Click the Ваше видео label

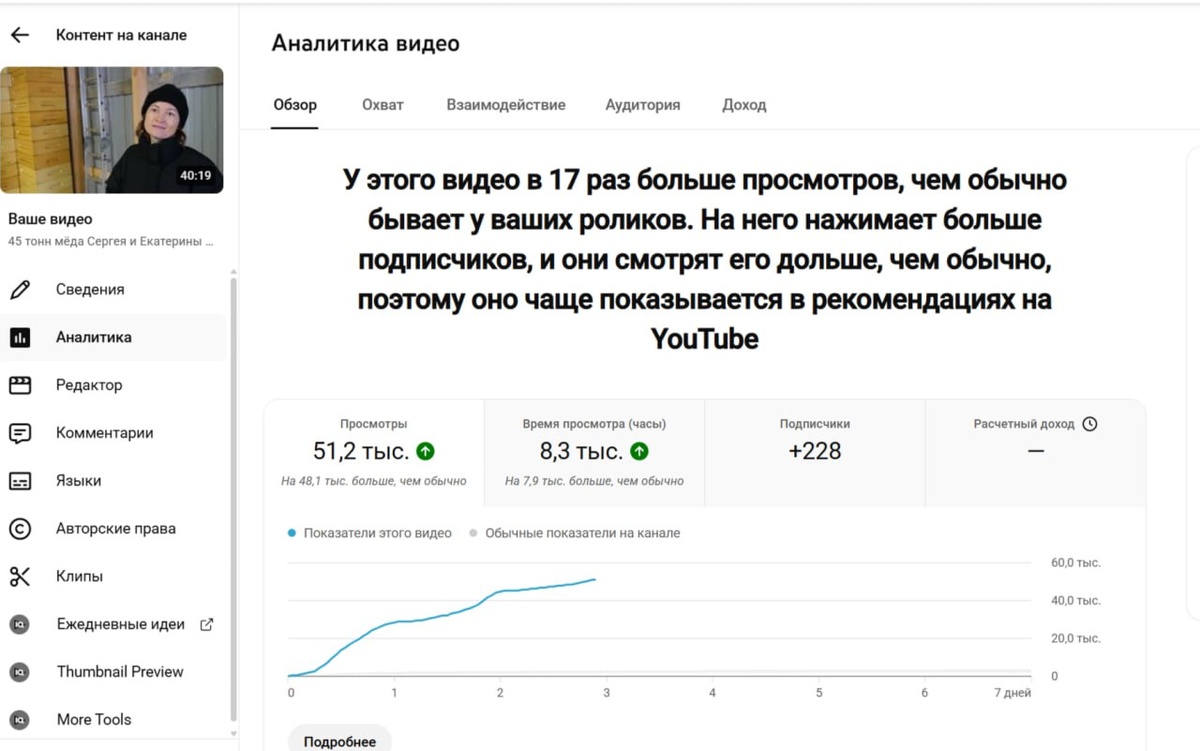(50, 219)
